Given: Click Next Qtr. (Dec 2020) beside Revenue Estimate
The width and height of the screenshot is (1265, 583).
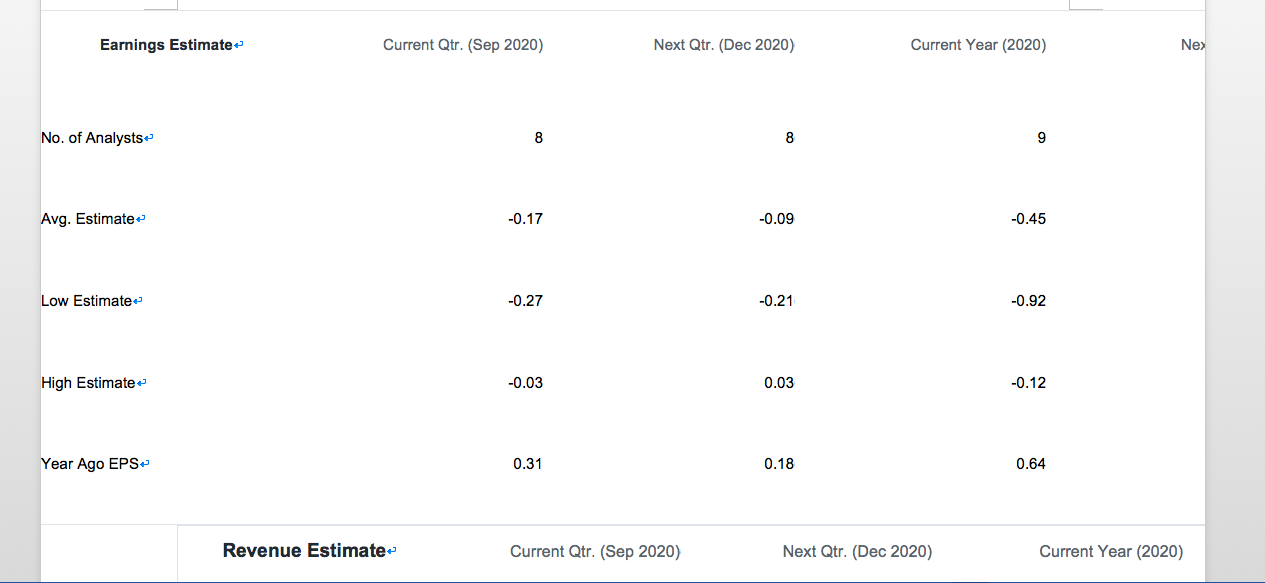Looking at the screenshot, I should [x=857, y=551].
